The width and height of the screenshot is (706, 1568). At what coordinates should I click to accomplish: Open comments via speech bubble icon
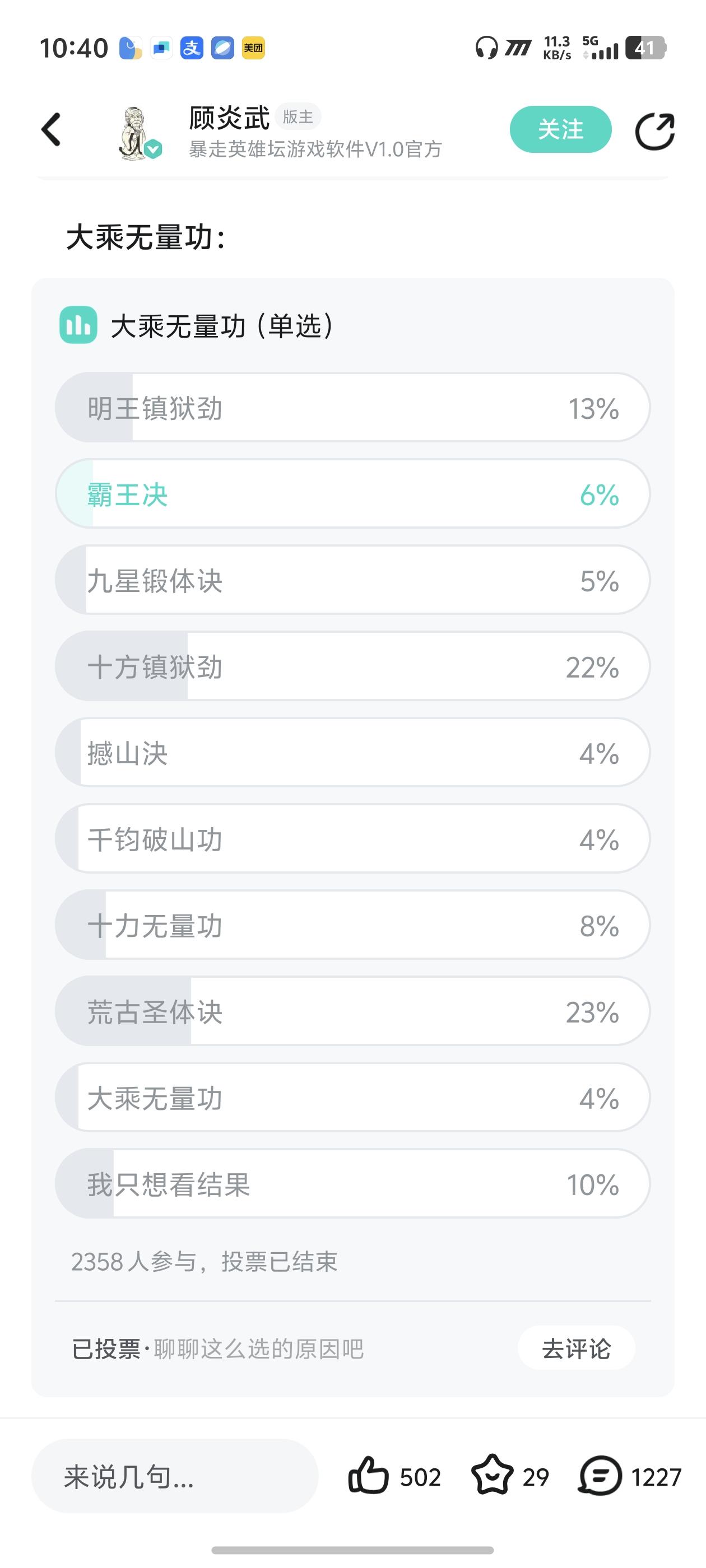600,1476
